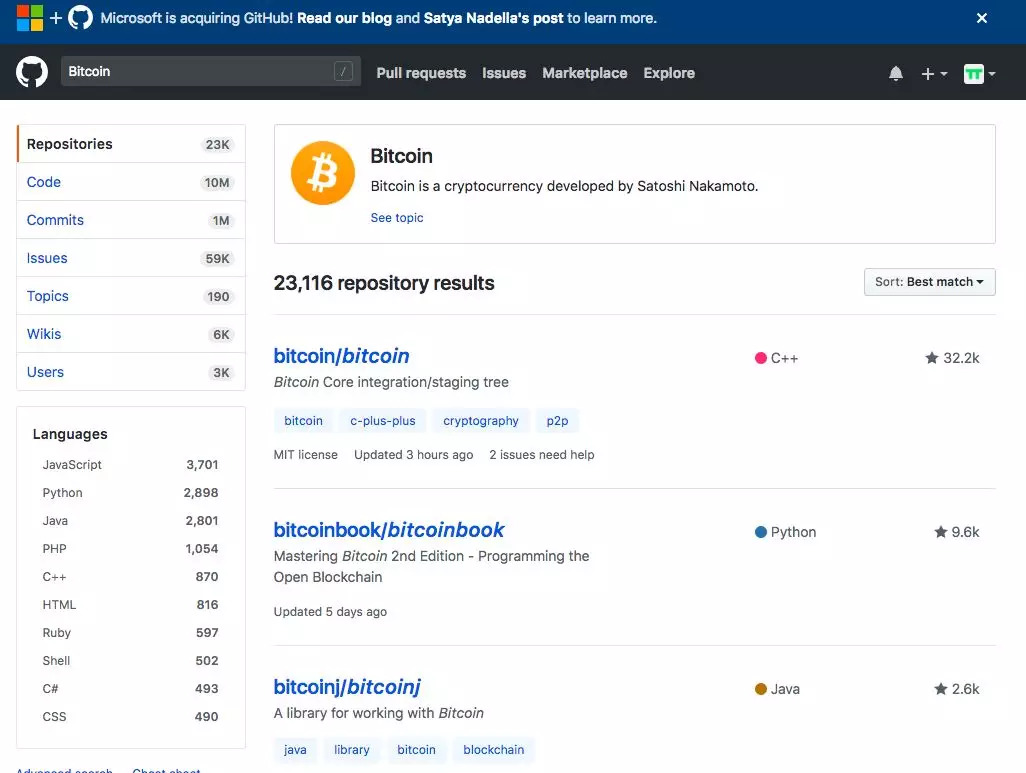
Task: Click 'bitcoin' tag under bitcoin/bitcoin
Action: pos(304,421)
